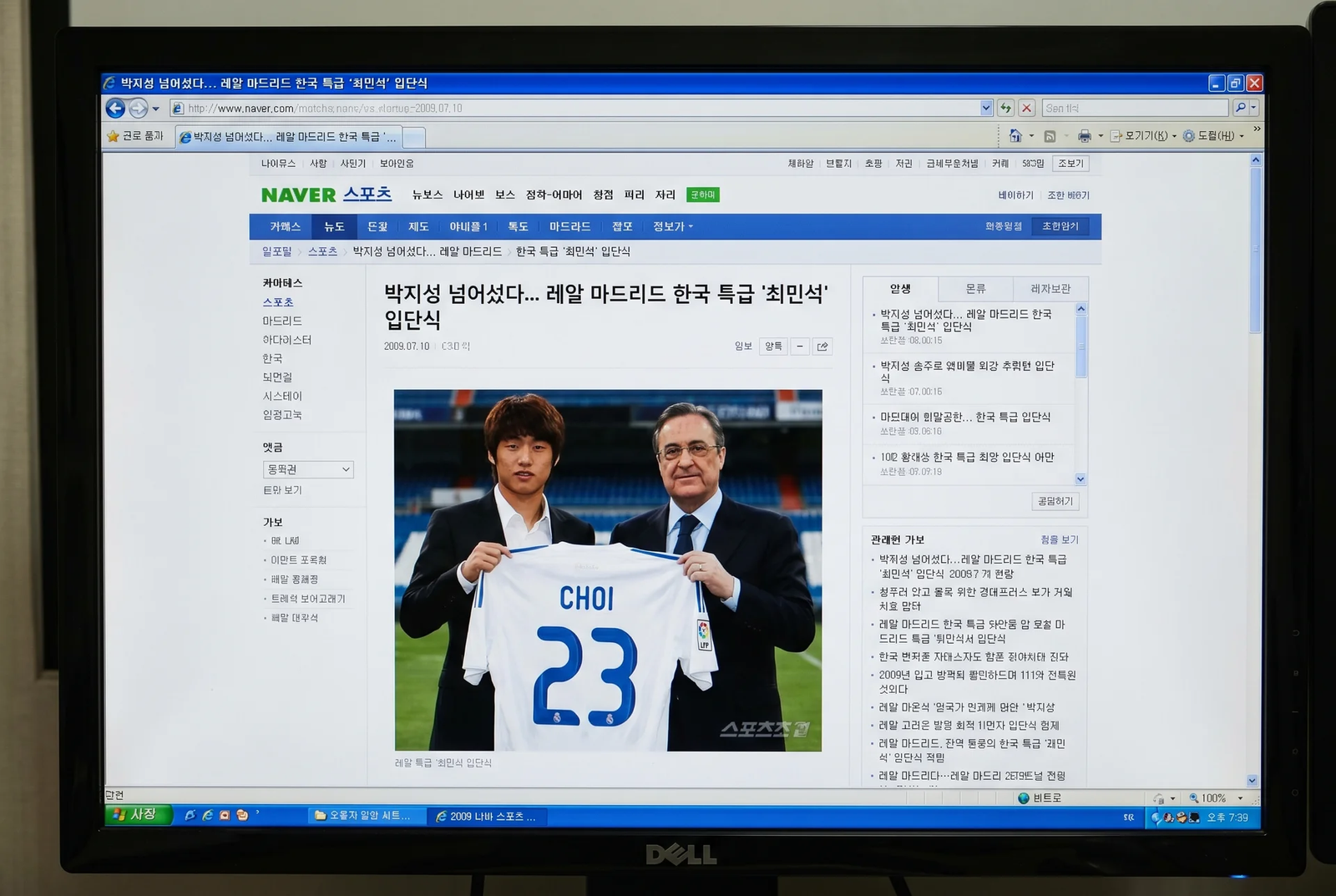Switch to the 레자보관 tab in right panel
The width and height of the screenshot is (1336, 896).
(1050, 289)
